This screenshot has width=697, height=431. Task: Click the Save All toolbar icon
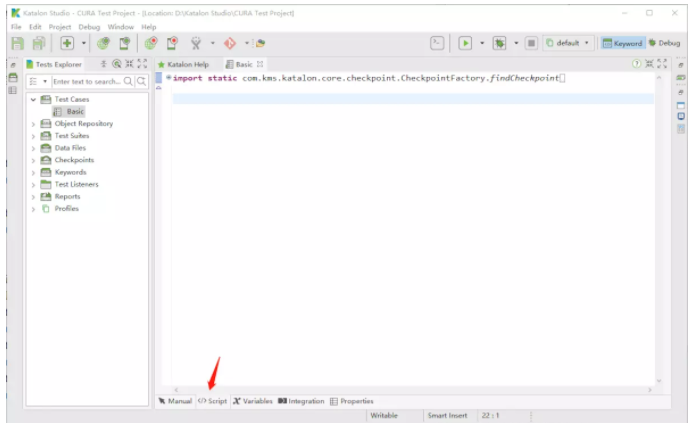(39, 43)
